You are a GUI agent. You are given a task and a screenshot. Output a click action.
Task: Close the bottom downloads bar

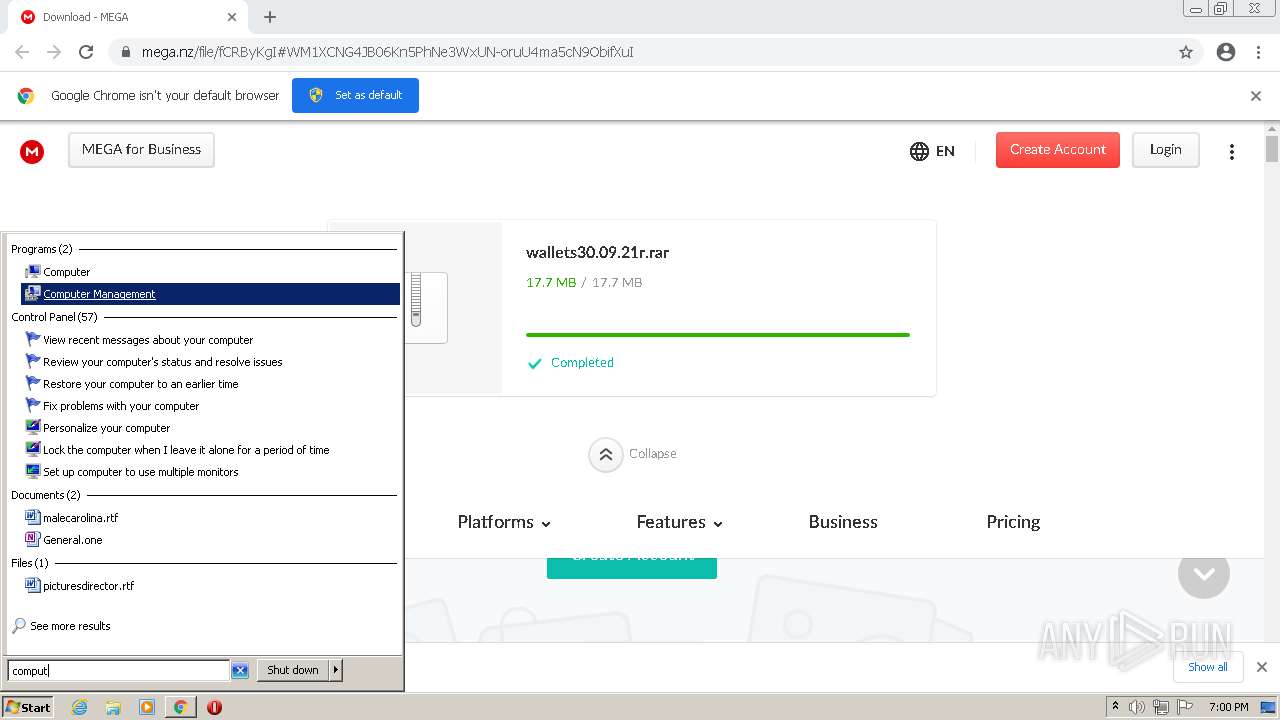[x=1262, y=667]
